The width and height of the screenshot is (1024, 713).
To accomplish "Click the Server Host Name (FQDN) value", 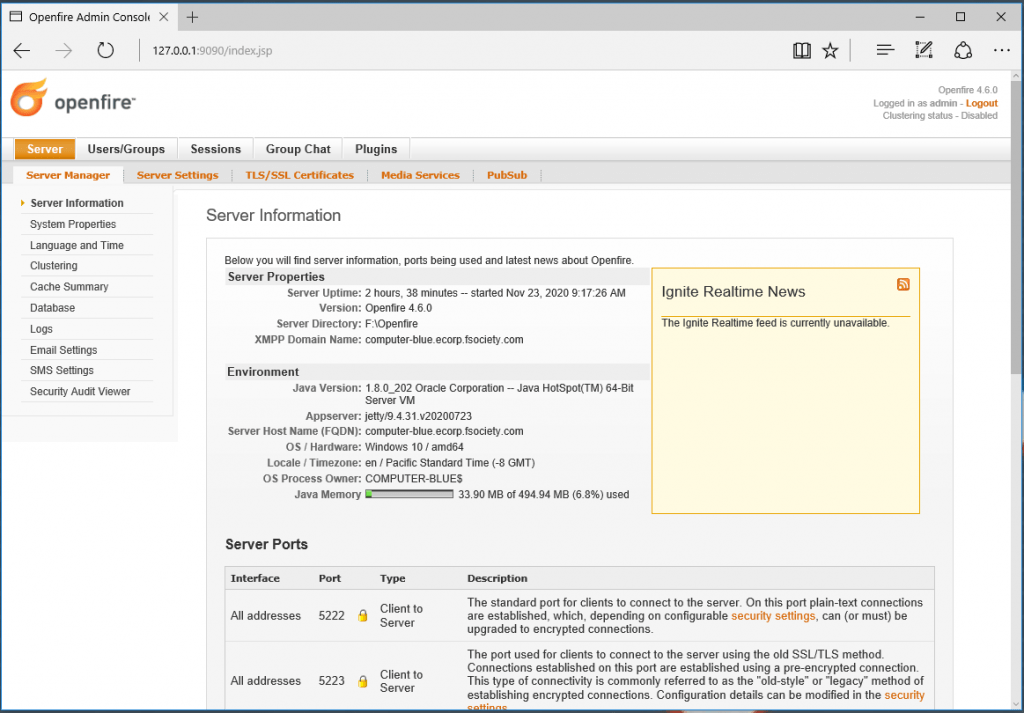I will coord(444,432).
